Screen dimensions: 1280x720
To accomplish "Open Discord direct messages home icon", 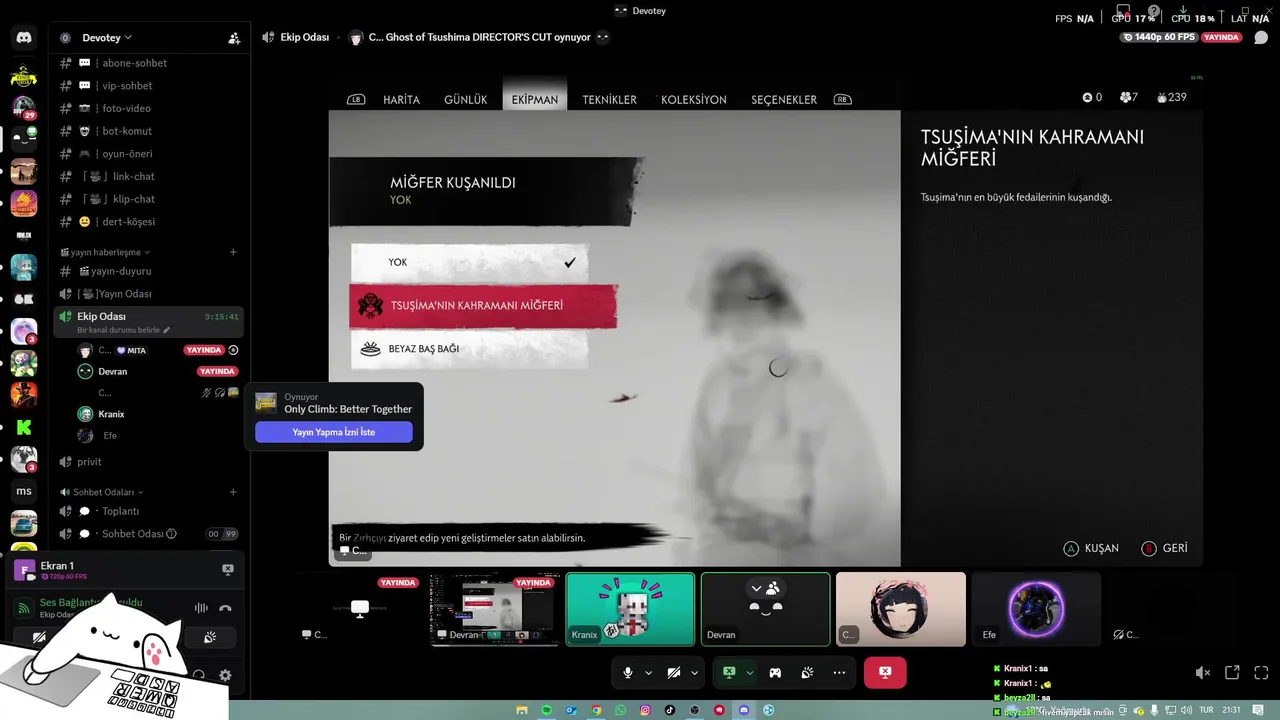I will tap(24, 38).
